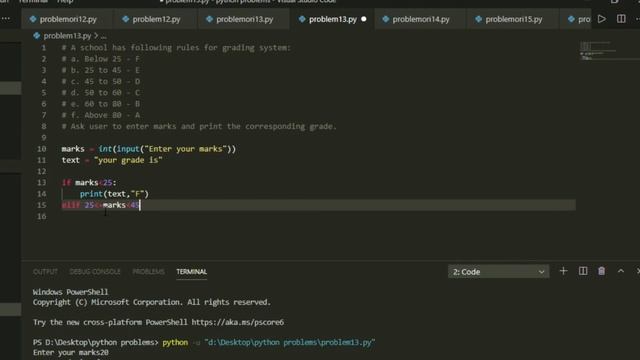640x360 pixels.
Task: Open the PROBLEMS panel tab
Action: pyautogui.click(x=149, y=272)
